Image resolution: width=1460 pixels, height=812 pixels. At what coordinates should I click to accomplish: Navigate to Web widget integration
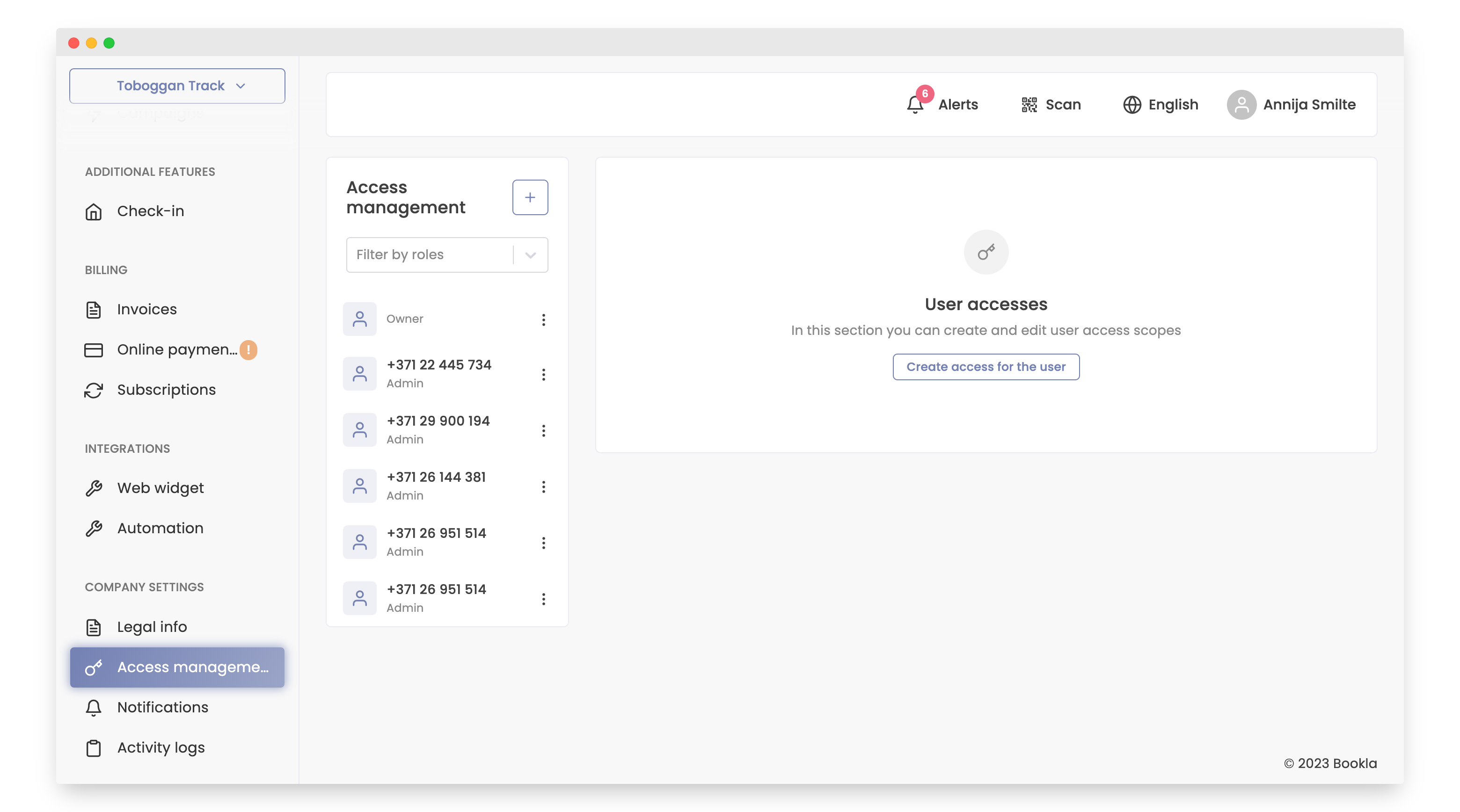160,487
